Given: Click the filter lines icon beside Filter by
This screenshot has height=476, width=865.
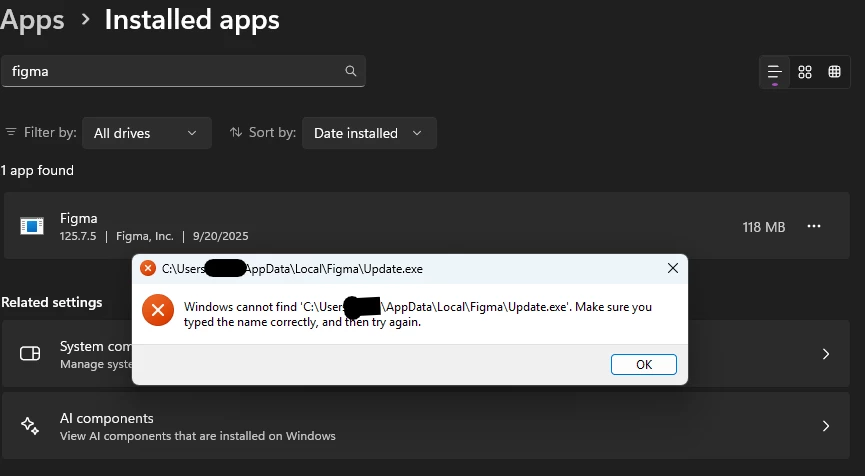Looking at the screenshot, I should [10, 132].
